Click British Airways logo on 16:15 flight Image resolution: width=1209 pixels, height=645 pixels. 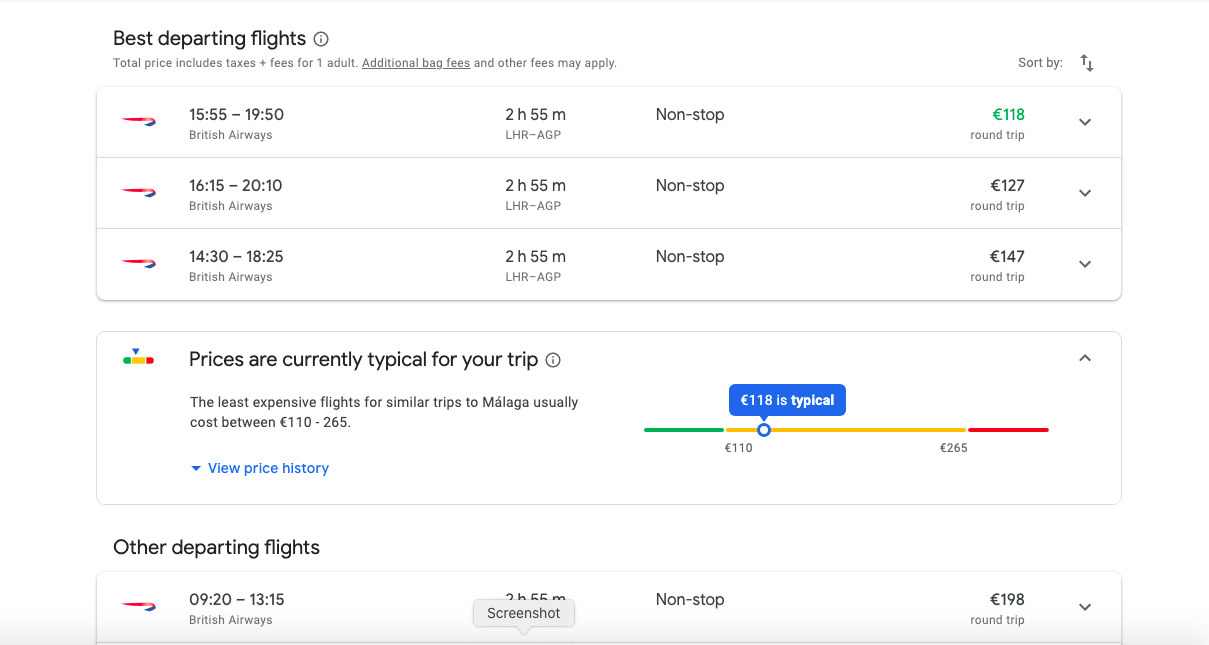pos(139,192)
